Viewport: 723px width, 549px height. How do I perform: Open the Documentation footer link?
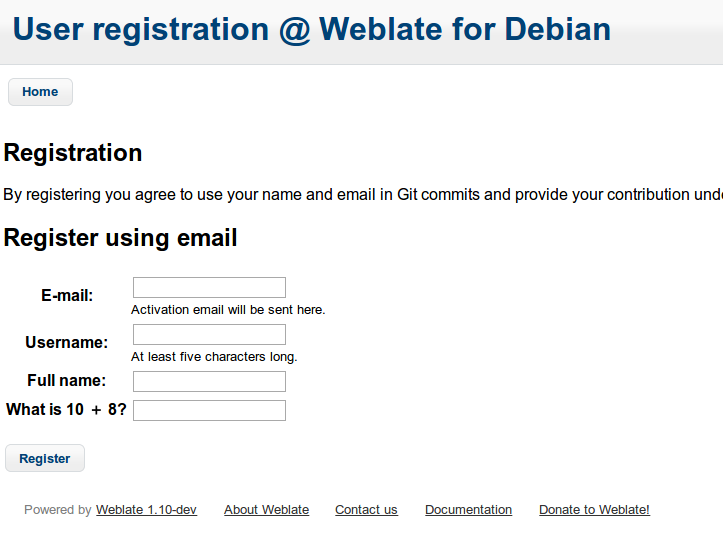pos(468,510)
